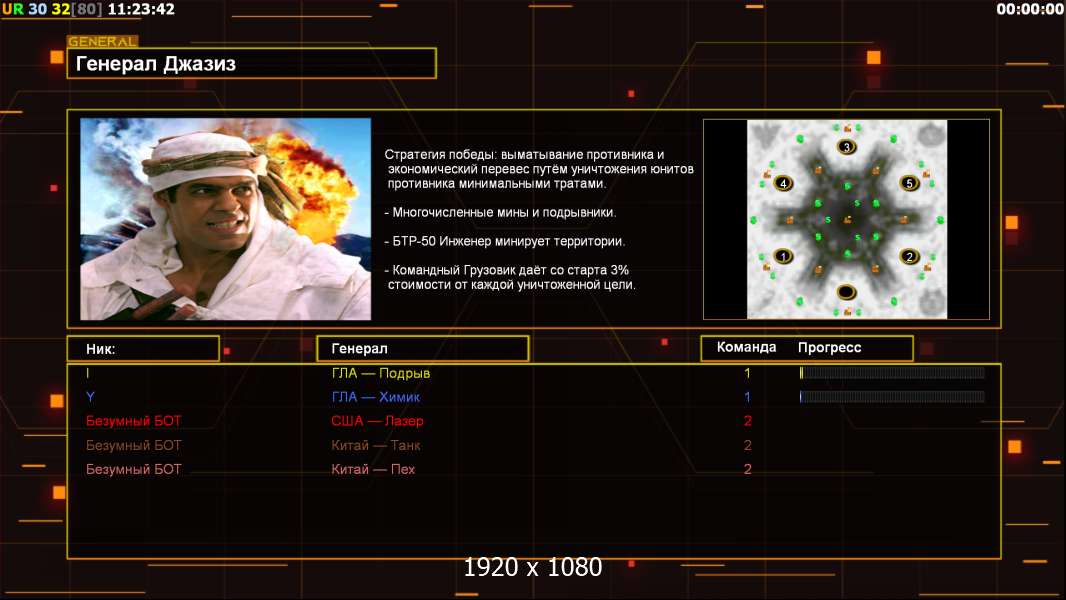This screenshot has width=1066, height=600.
Task: Click the 00:00:00 timer in top corner
Action: tap(1029, 9)
